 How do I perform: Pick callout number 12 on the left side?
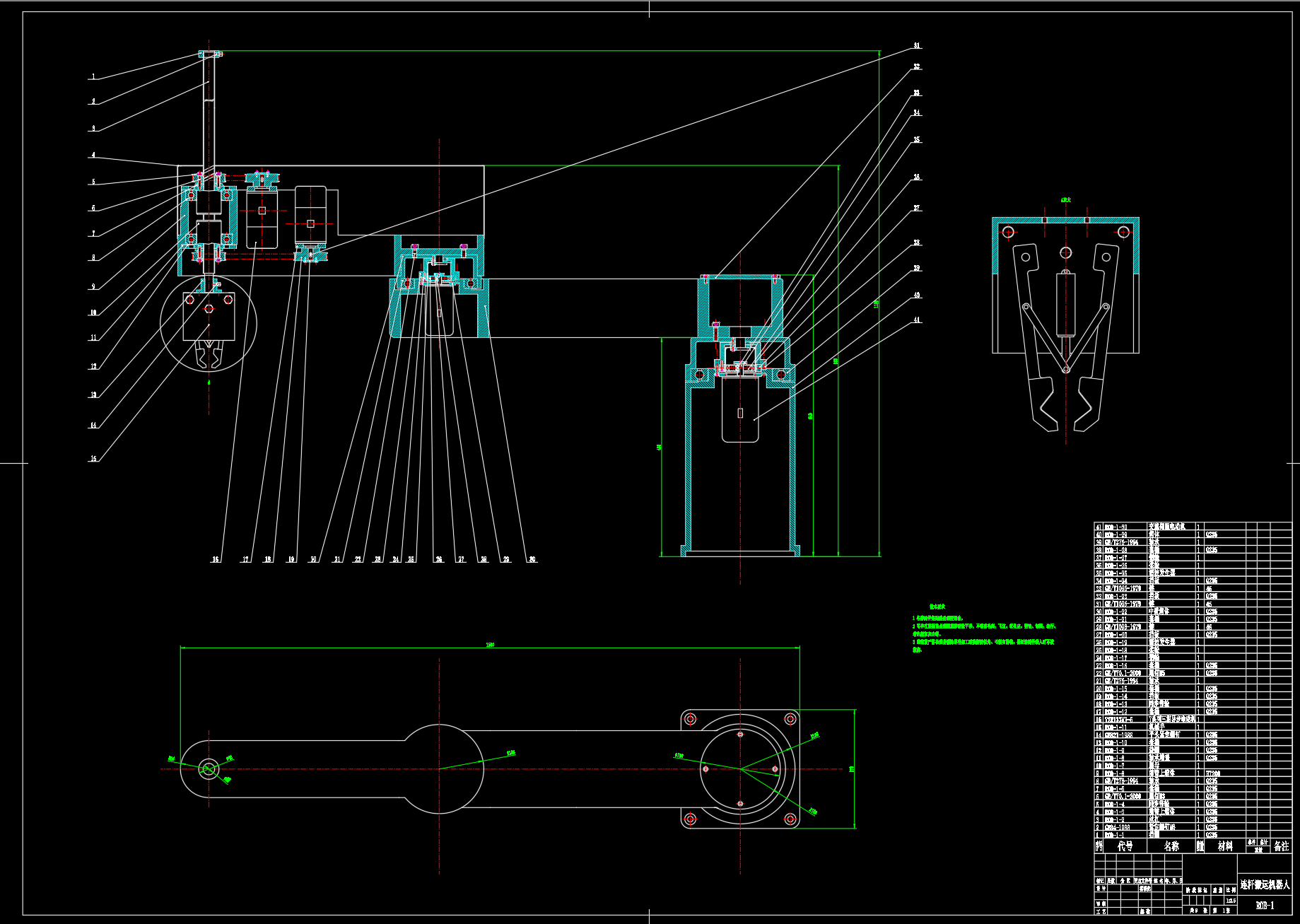93,366
